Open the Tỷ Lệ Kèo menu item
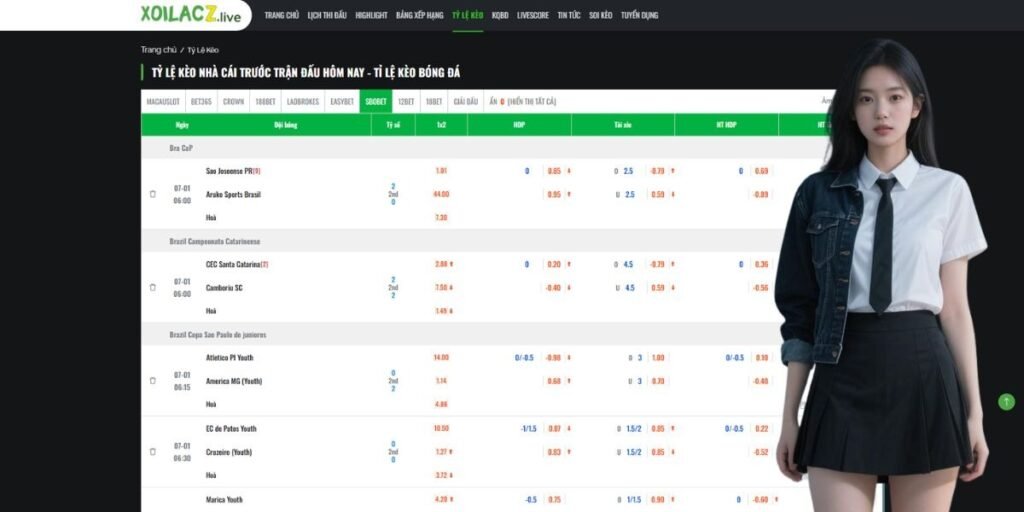The height and width of the screenshot is (512, 1024). click(x=467, y=16)
